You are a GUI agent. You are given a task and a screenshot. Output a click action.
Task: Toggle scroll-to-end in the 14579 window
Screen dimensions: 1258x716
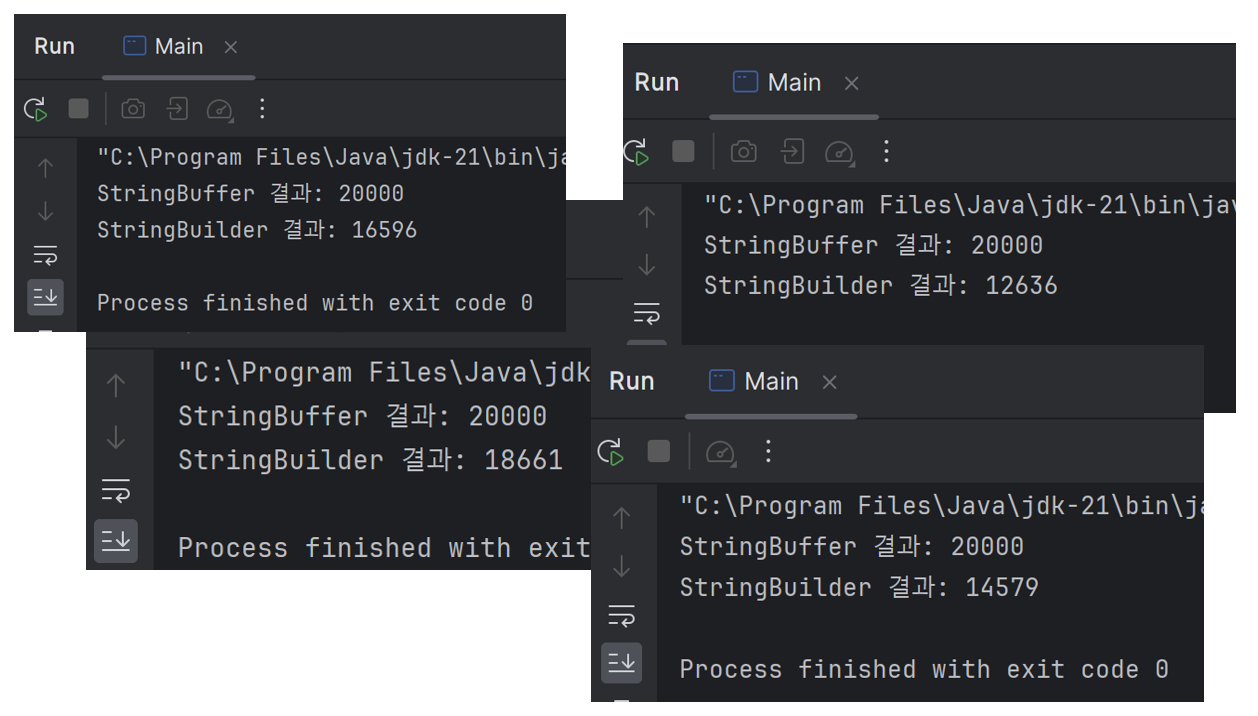pyautogui.click(x=622, y=663)
